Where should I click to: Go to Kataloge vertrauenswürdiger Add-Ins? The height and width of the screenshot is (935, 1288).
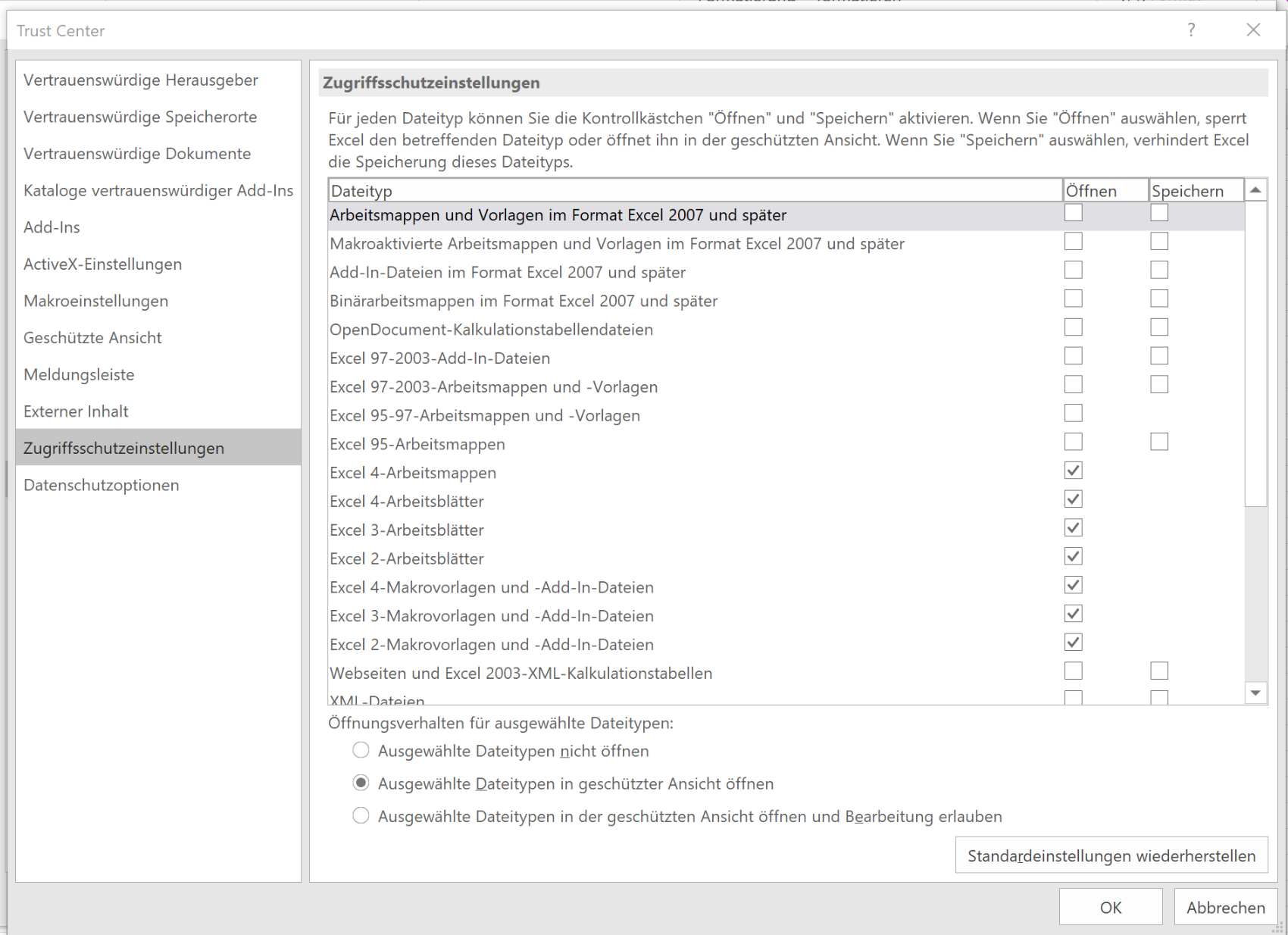pos(158,190)
